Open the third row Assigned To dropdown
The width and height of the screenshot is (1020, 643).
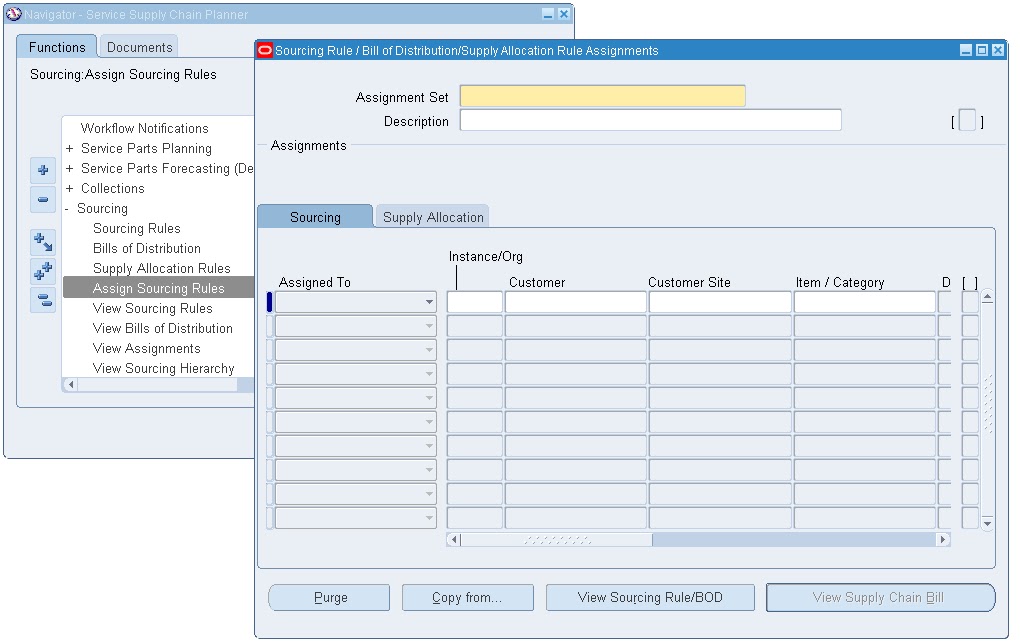pos(429,350)
